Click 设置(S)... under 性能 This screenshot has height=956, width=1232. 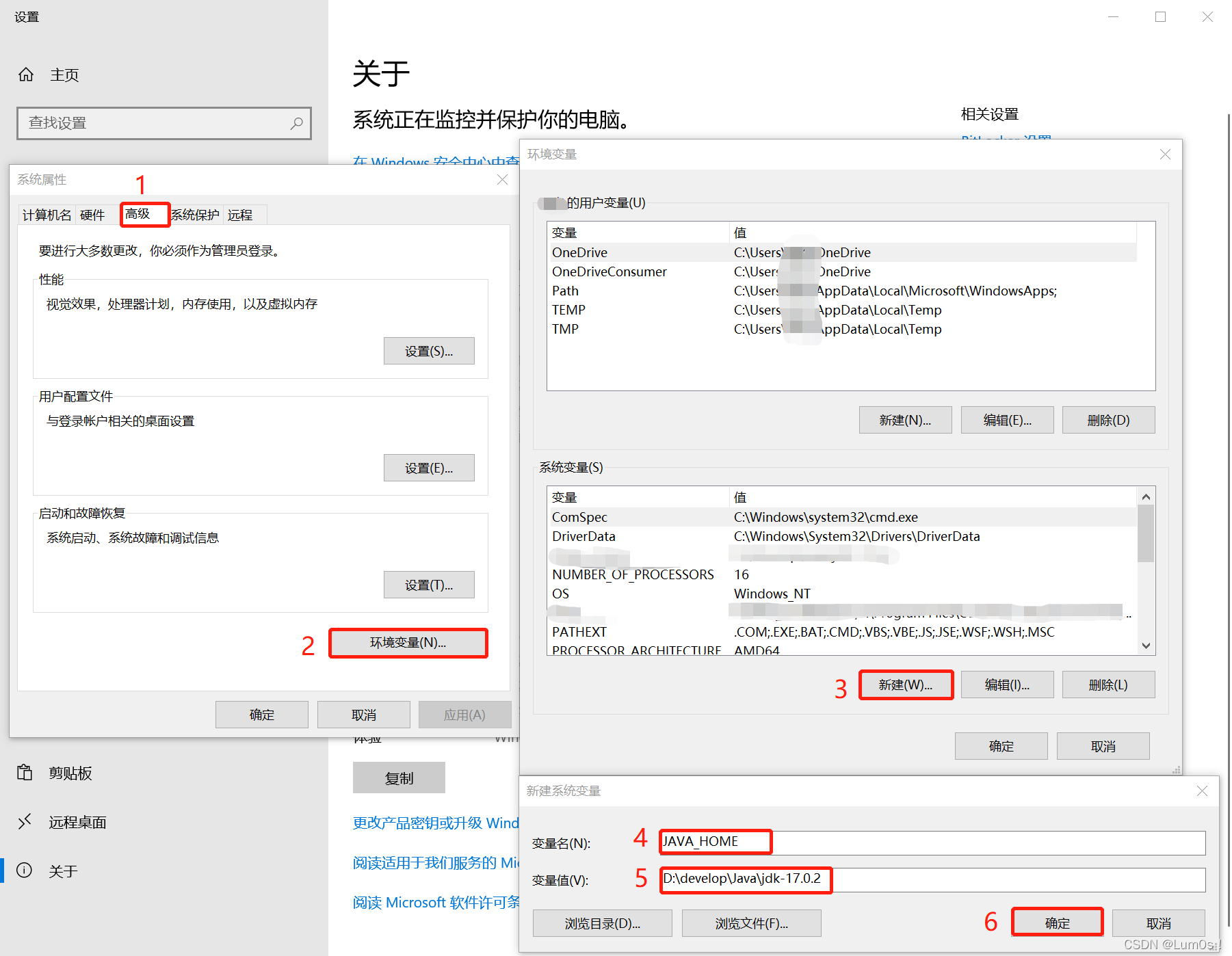tap(429, 351)
